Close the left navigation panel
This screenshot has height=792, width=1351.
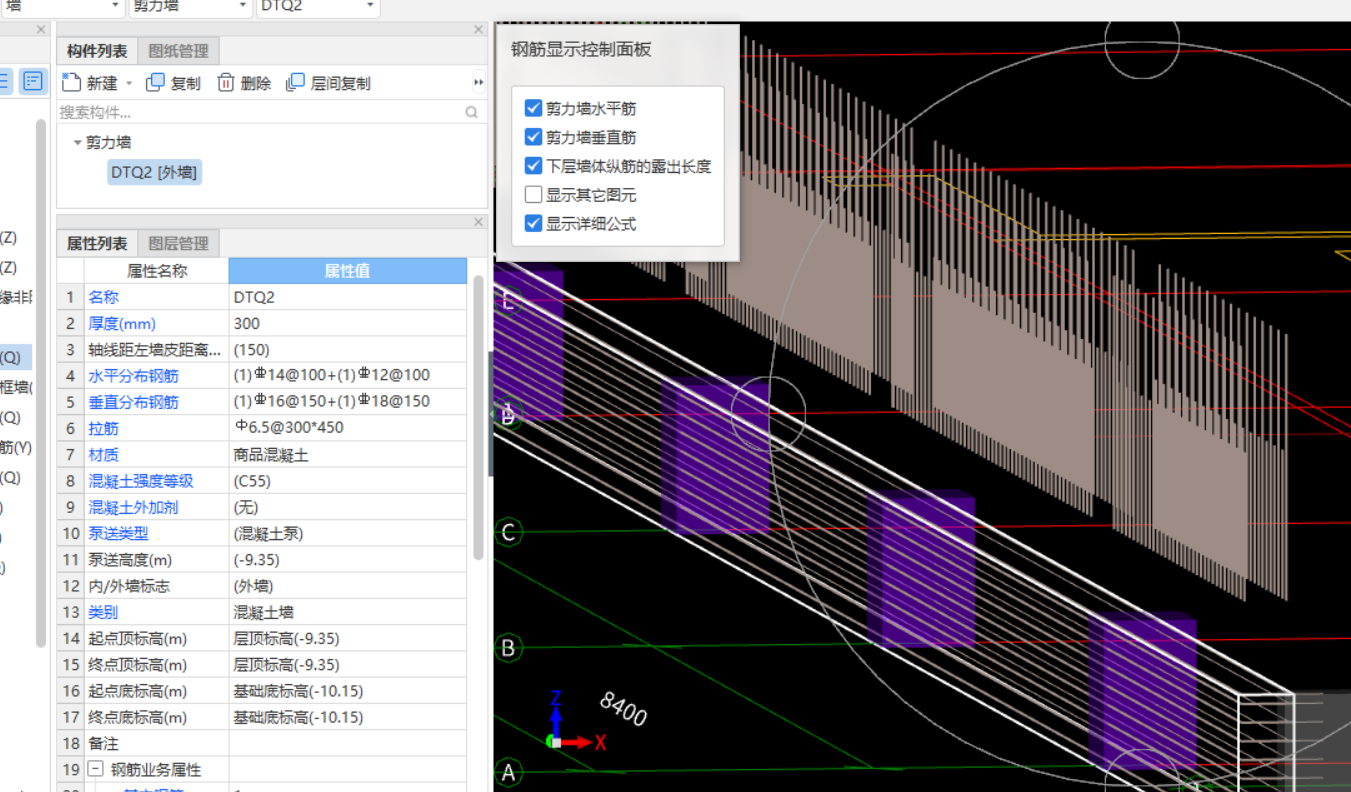point(41,30)
